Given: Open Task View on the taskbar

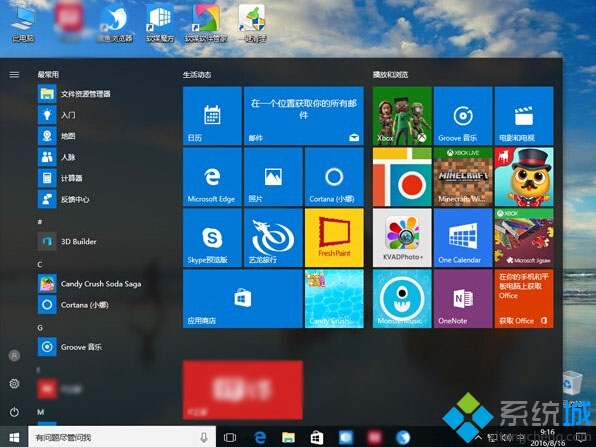Looking at the screenshot, I should pos(230,437).
